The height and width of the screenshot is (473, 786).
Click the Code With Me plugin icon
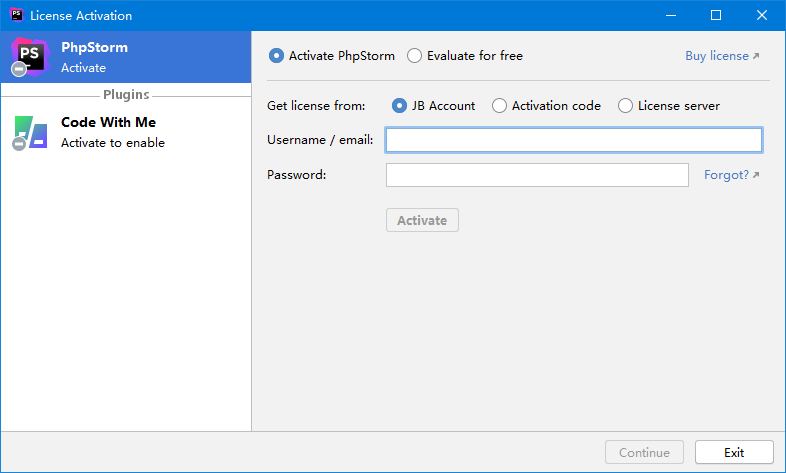[30, 132]
